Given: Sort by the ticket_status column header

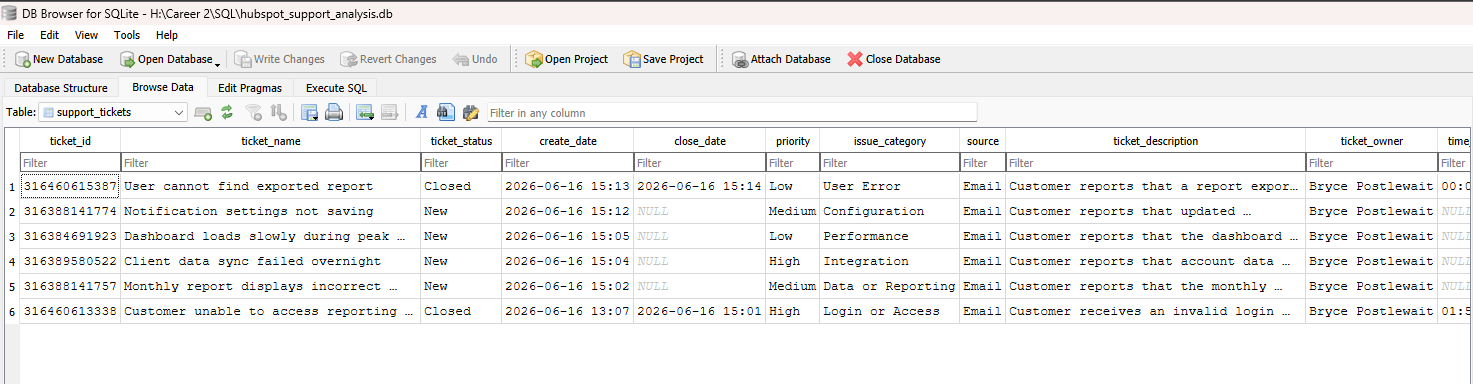Looking at the screenshot, I should pos(461,141).
